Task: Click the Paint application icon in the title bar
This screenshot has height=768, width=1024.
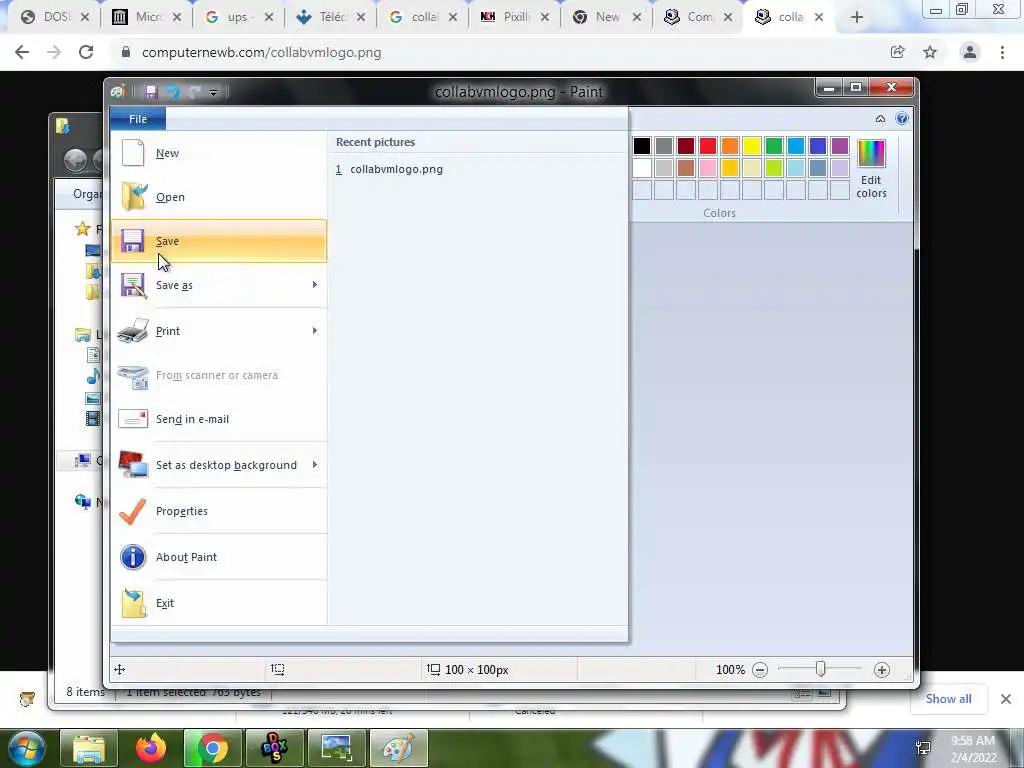Action: click(118, 92)
